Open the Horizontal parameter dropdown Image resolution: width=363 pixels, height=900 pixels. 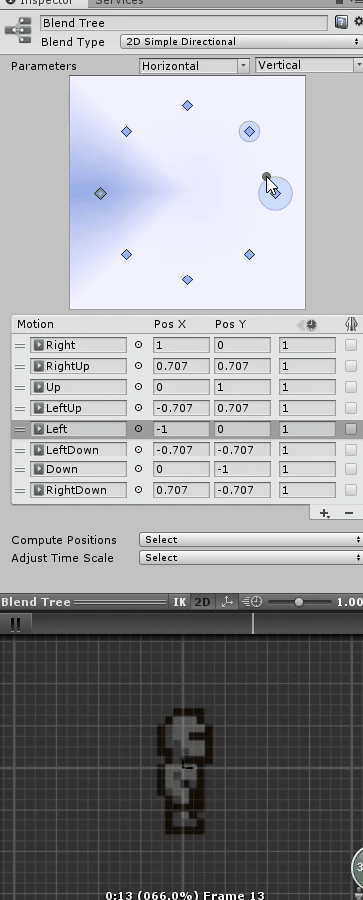click(x=194, y=65)
